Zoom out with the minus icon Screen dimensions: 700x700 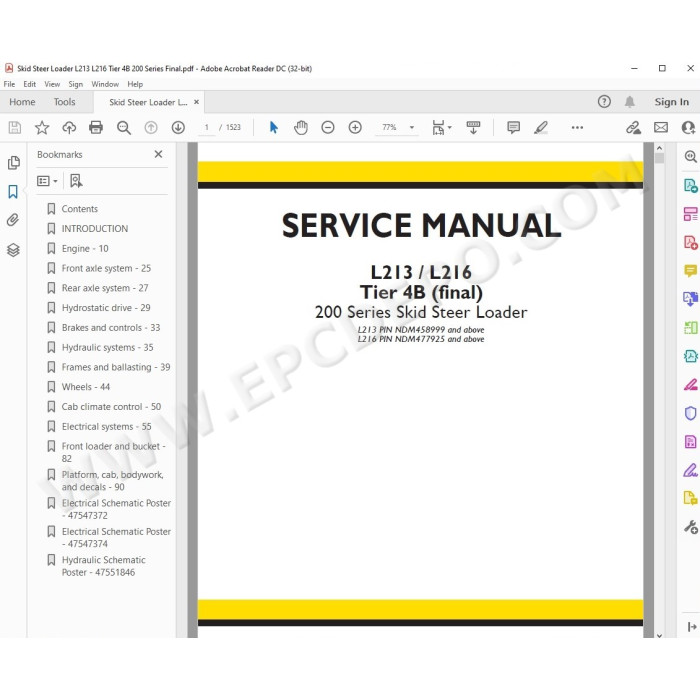328,128
